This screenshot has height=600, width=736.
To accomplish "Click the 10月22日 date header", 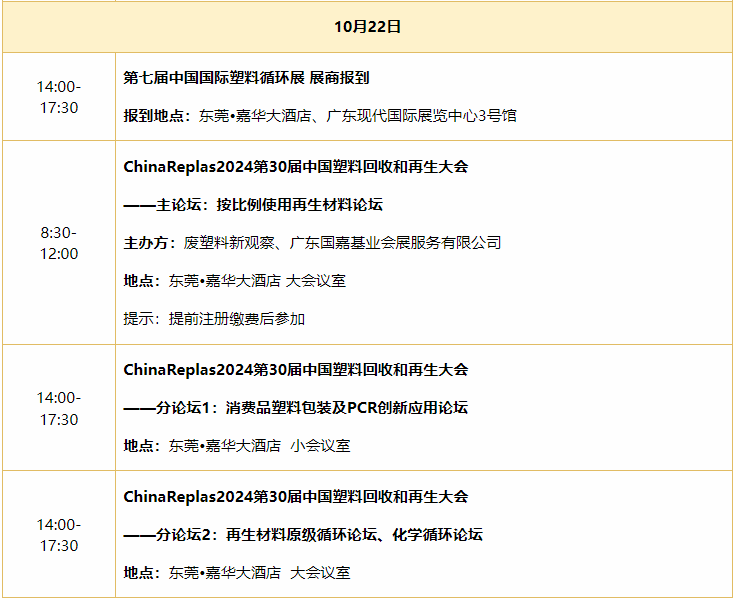I will pos(367,27).
